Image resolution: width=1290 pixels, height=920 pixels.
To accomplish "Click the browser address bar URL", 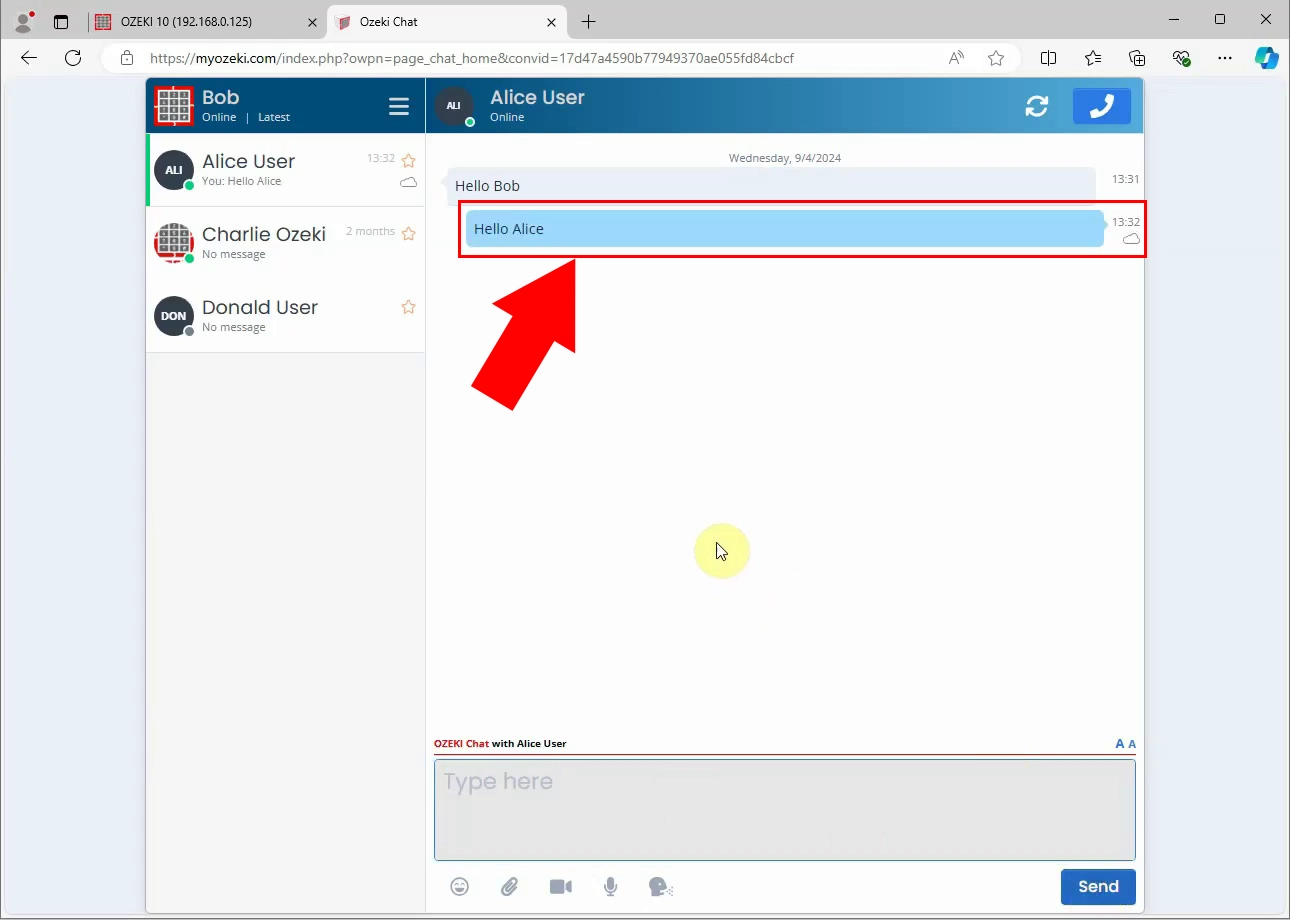I will [472, 58].
